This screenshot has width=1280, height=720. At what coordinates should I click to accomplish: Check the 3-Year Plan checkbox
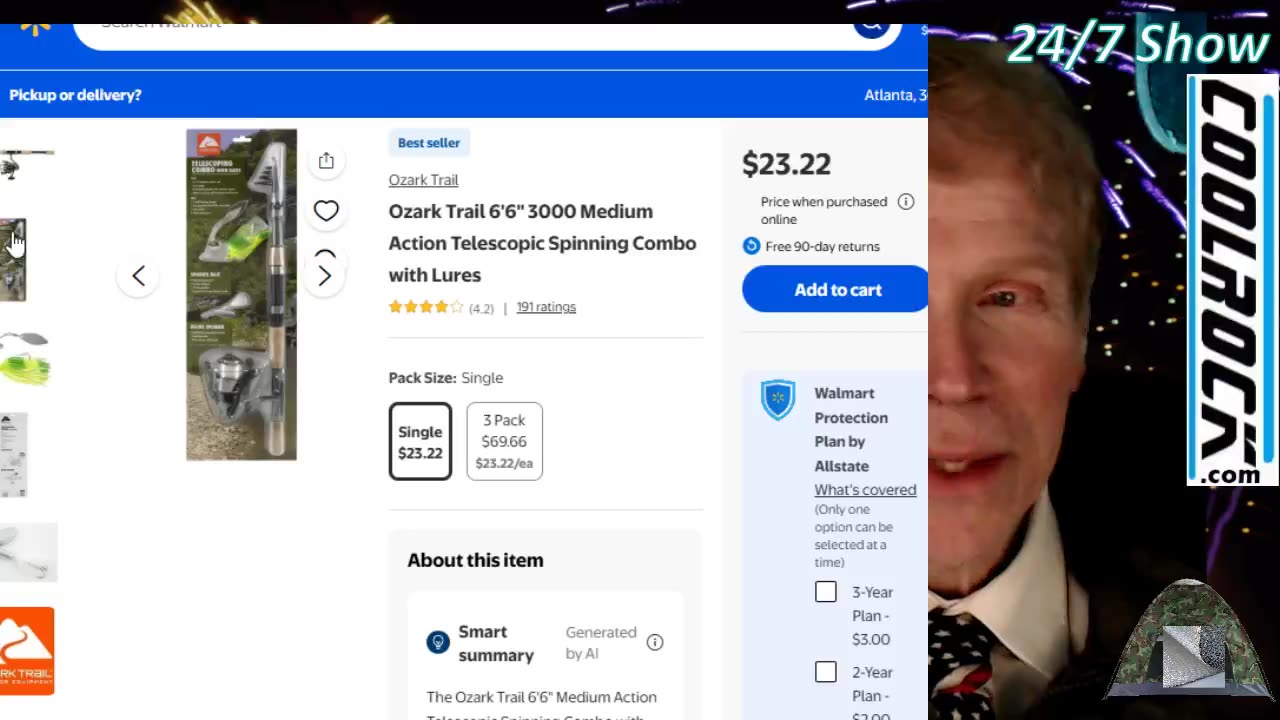[x=826, y=592]
